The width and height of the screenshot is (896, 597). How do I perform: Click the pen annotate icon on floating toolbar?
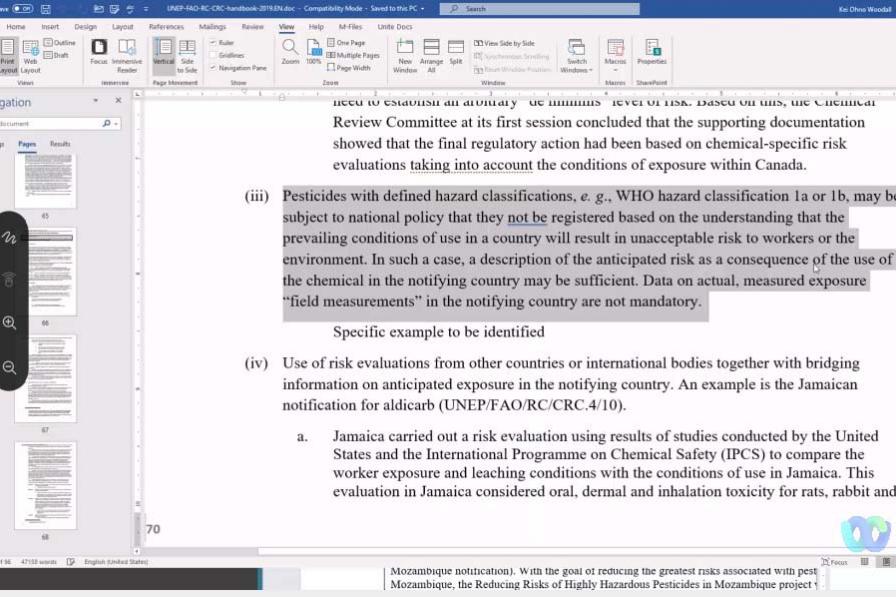coord(9,237)
